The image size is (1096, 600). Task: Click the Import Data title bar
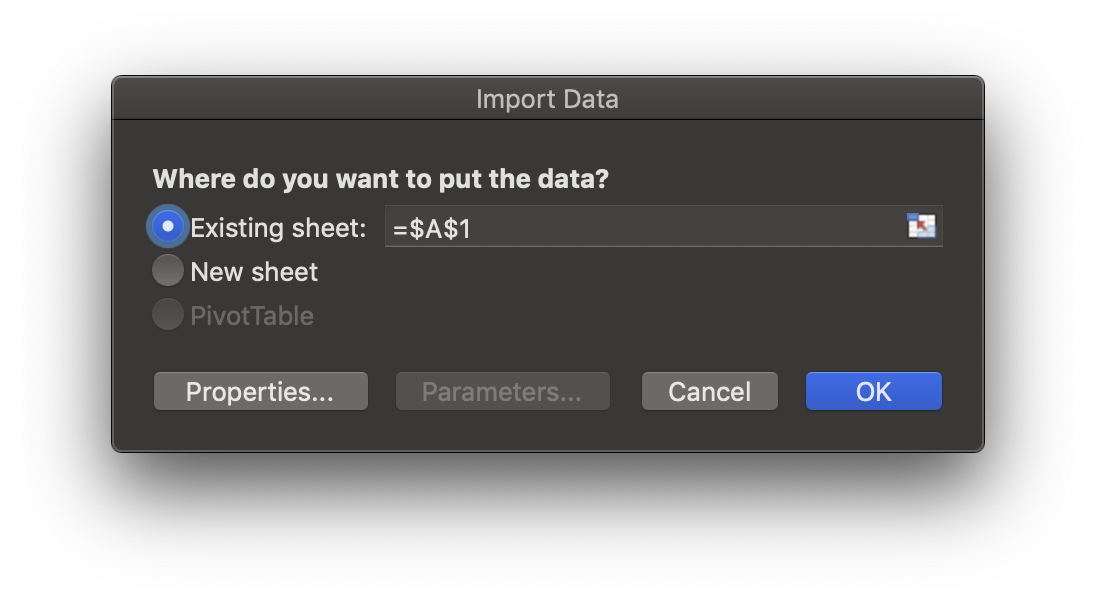coord(548,99)
